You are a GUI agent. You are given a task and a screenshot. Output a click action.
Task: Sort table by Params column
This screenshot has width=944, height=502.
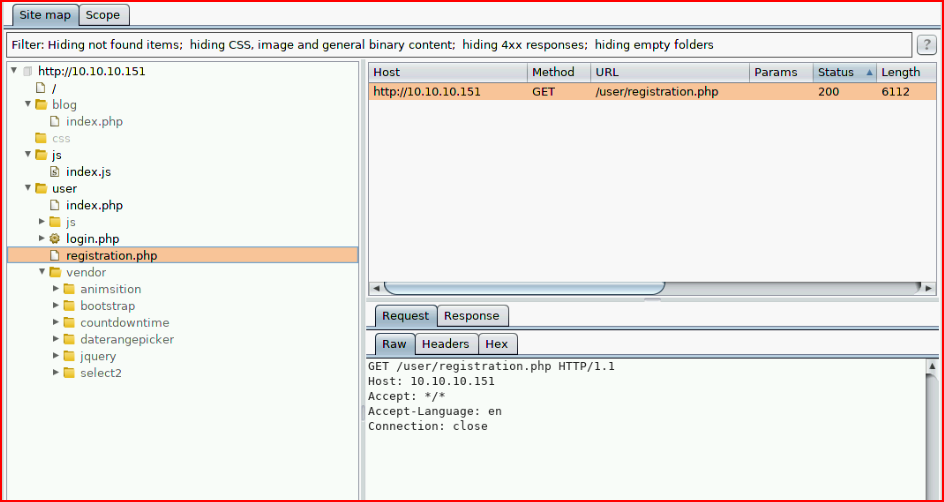point(781,72)
